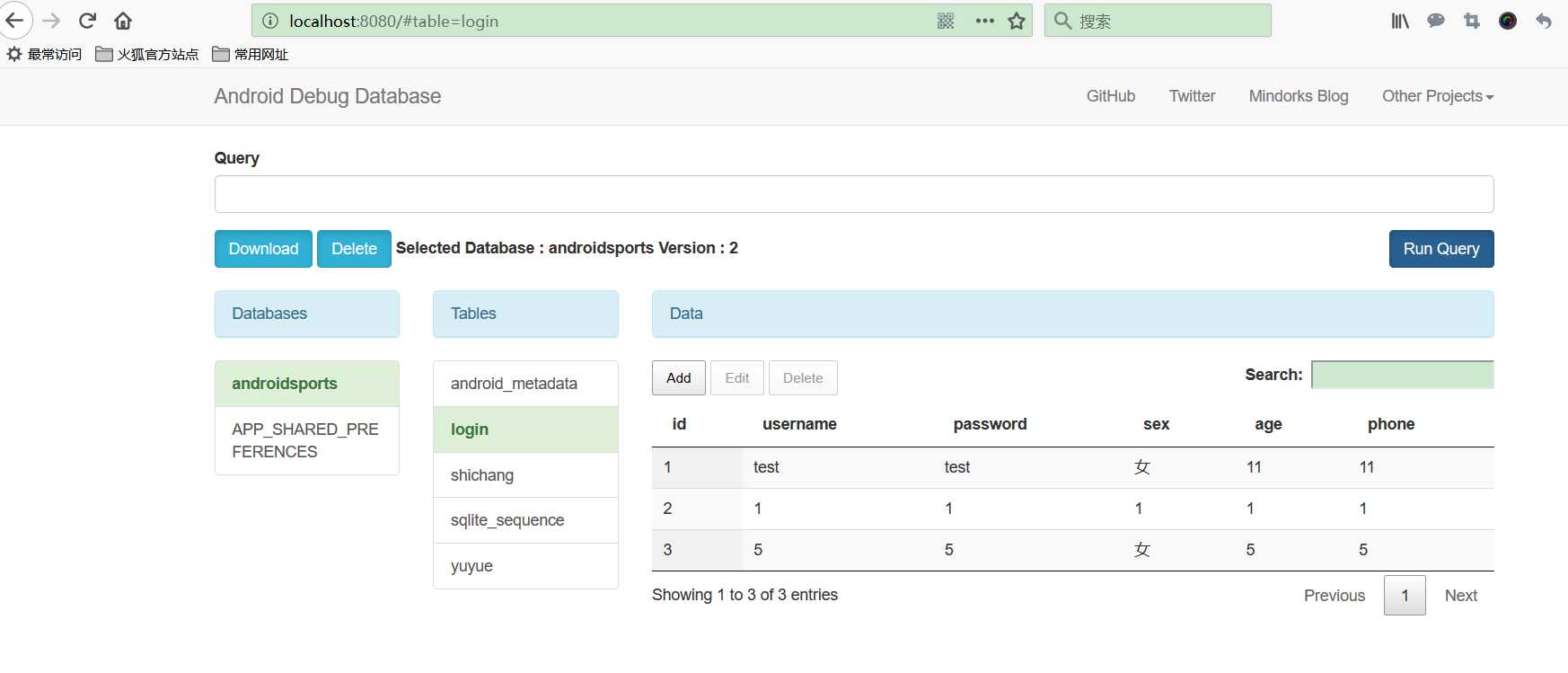This screenshot has height=673, width=1568.
Task: Open the browser library icon
Action: (x=1400, y=21)
